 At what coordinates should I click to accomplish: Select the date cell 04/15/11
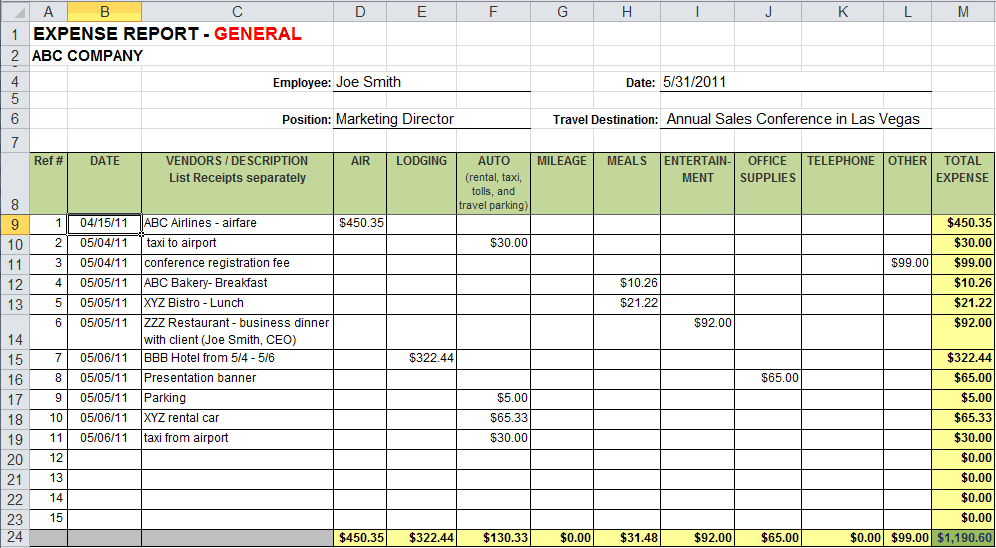point(104,223)
